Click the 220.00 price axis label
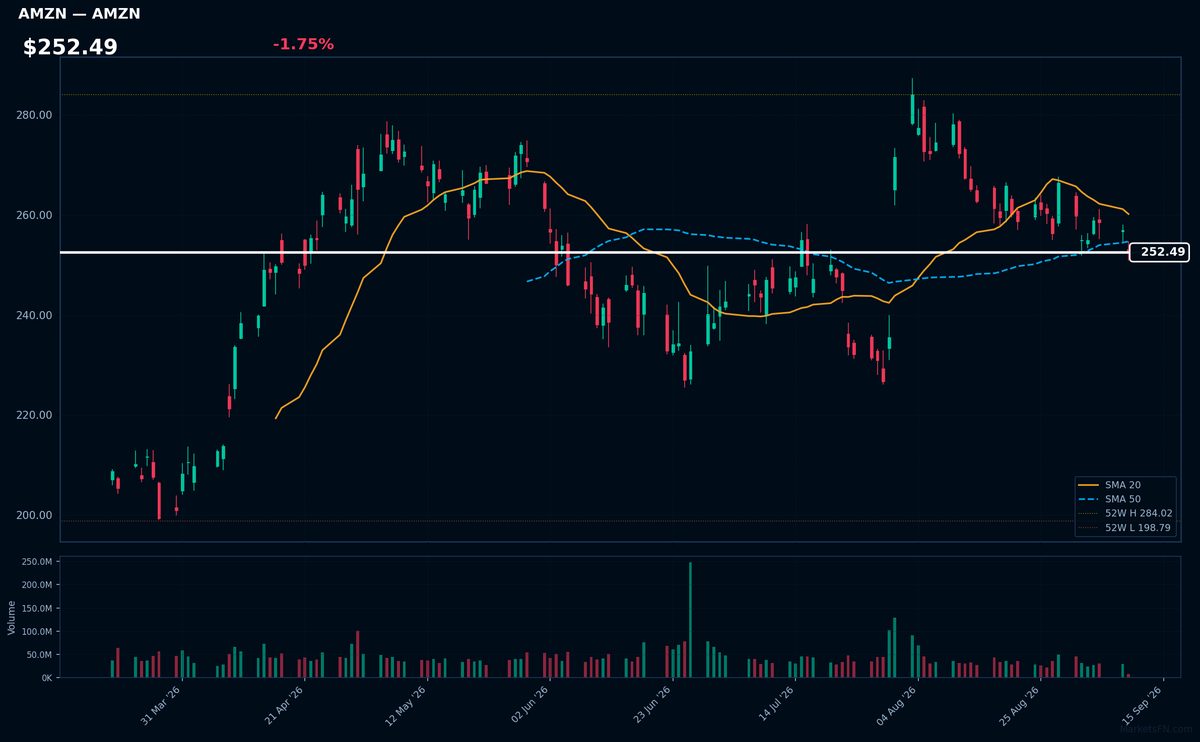Screen dimensions: 1200x742 (x=35, y=416)
